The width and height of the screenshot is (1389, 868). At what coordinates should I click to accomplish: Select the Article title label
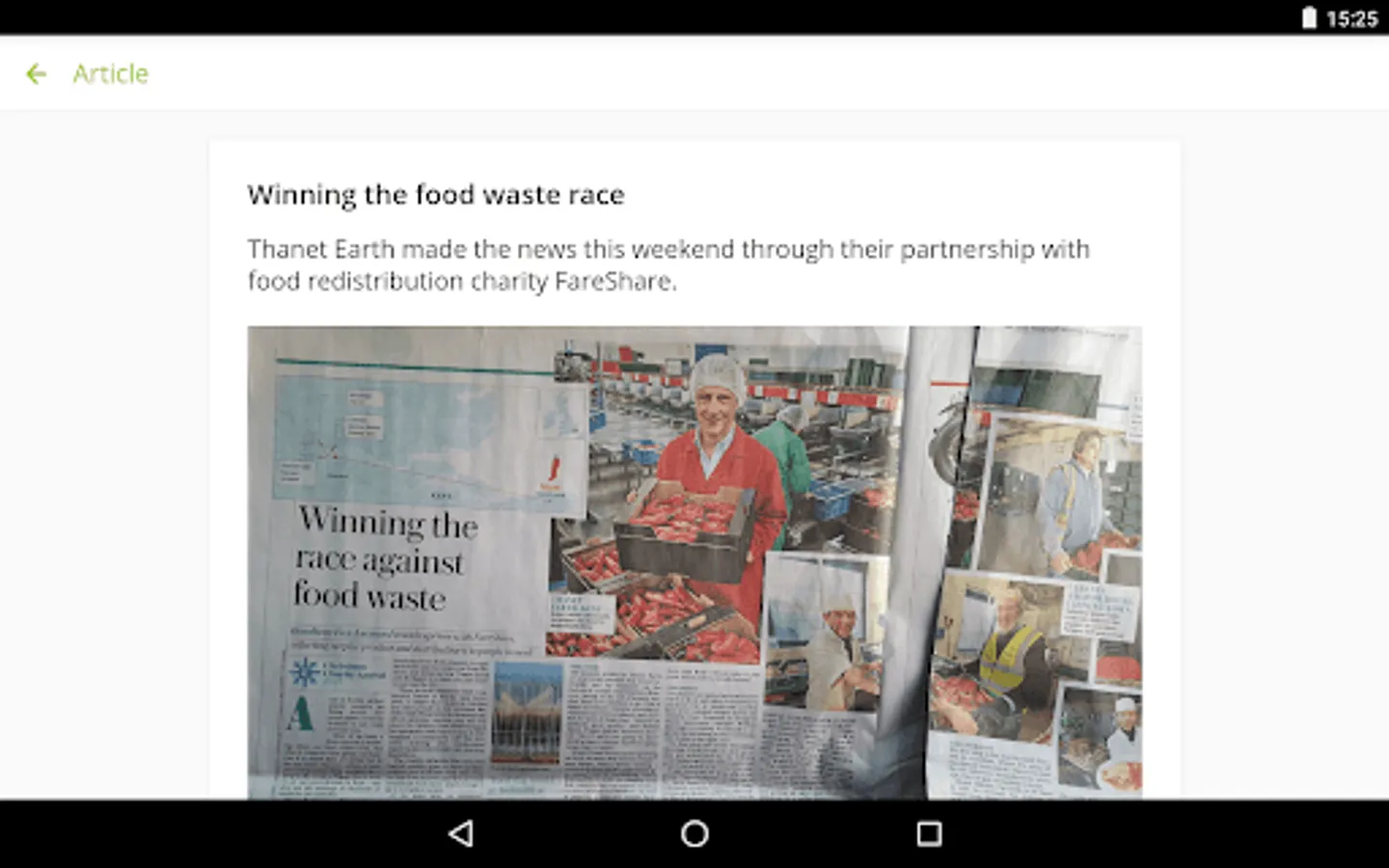(110, 73)
